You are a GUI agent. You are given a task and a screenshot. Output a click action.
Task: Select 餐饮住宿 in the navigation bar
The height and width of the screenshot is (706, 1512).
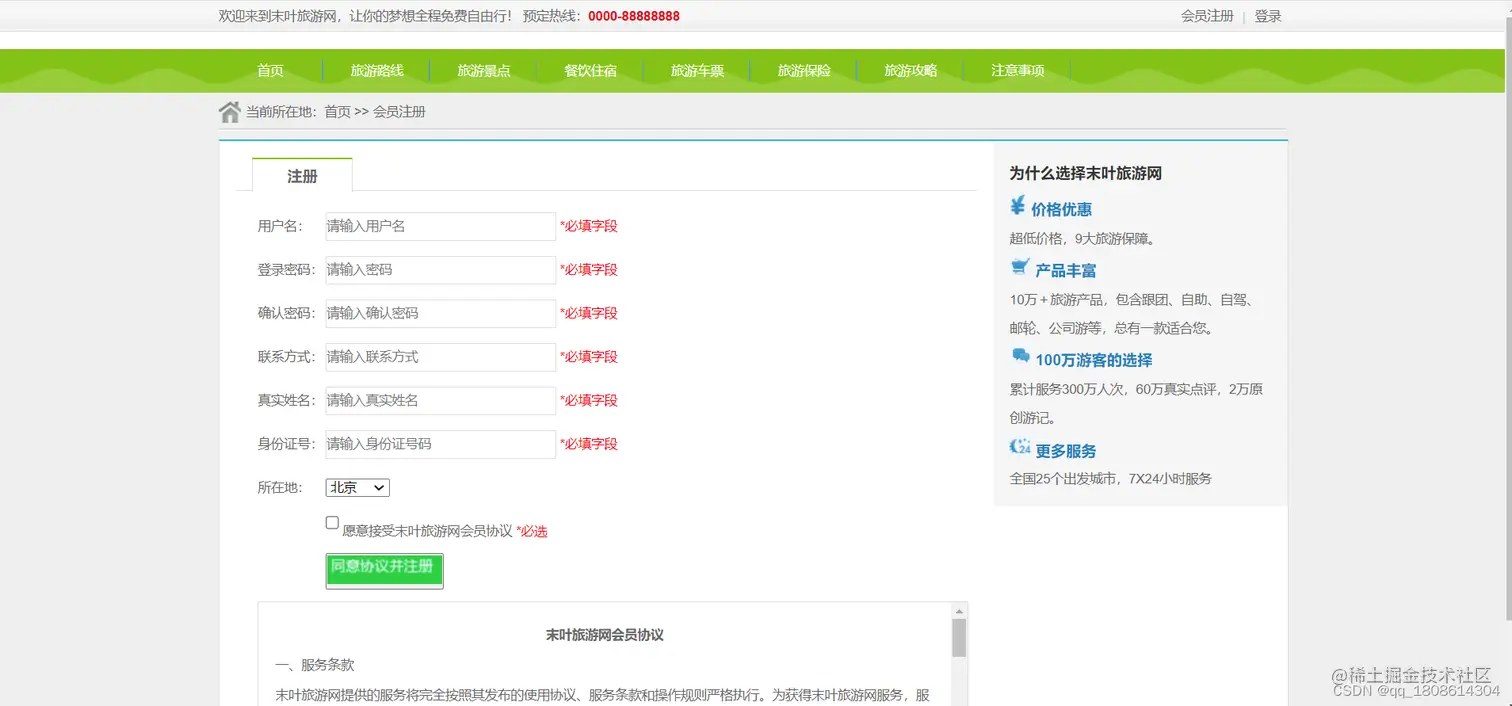coord(590,71)
